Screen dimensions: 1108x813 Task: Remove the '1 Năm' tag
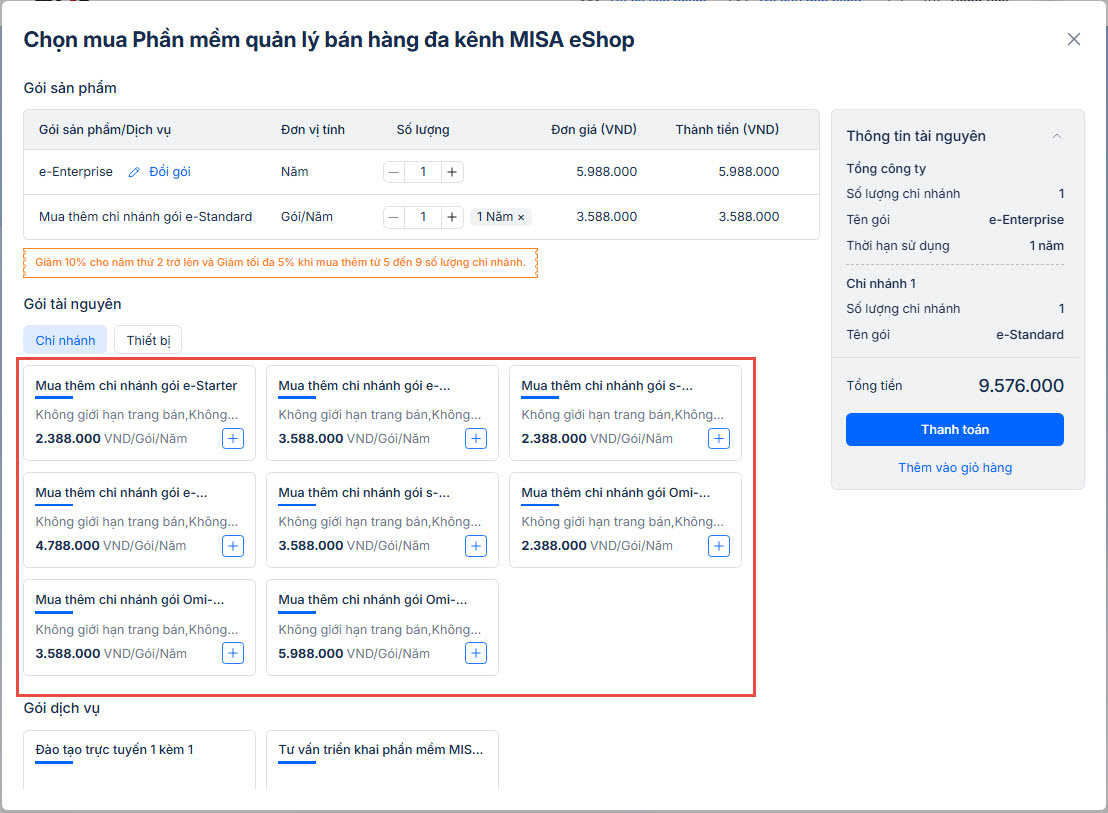521,217
